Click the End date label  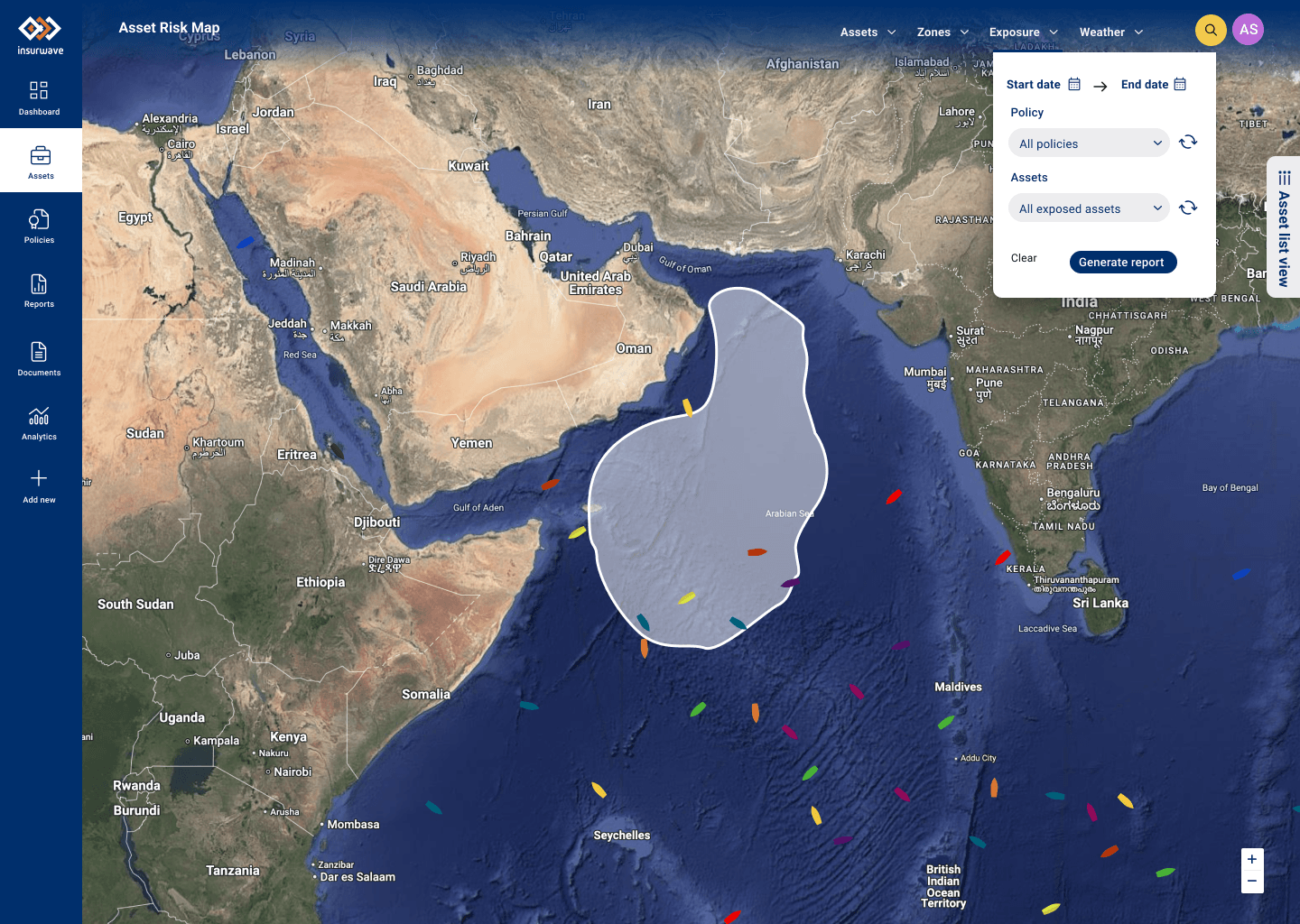tap(1145, 84)
